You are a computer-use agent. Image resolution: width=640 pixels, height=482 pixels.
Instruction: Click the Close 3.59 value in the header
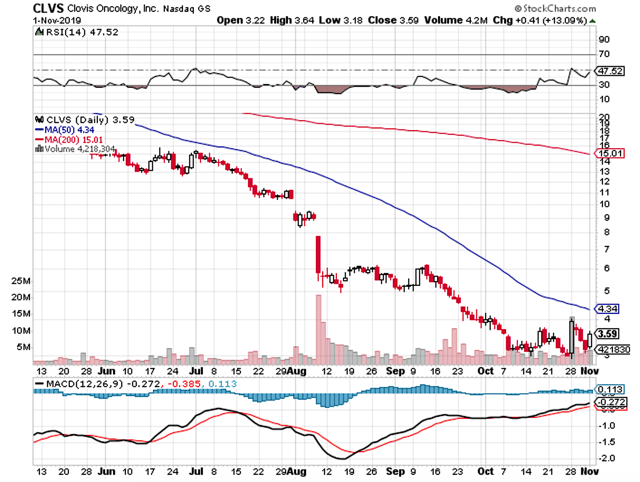click(393, 20)
